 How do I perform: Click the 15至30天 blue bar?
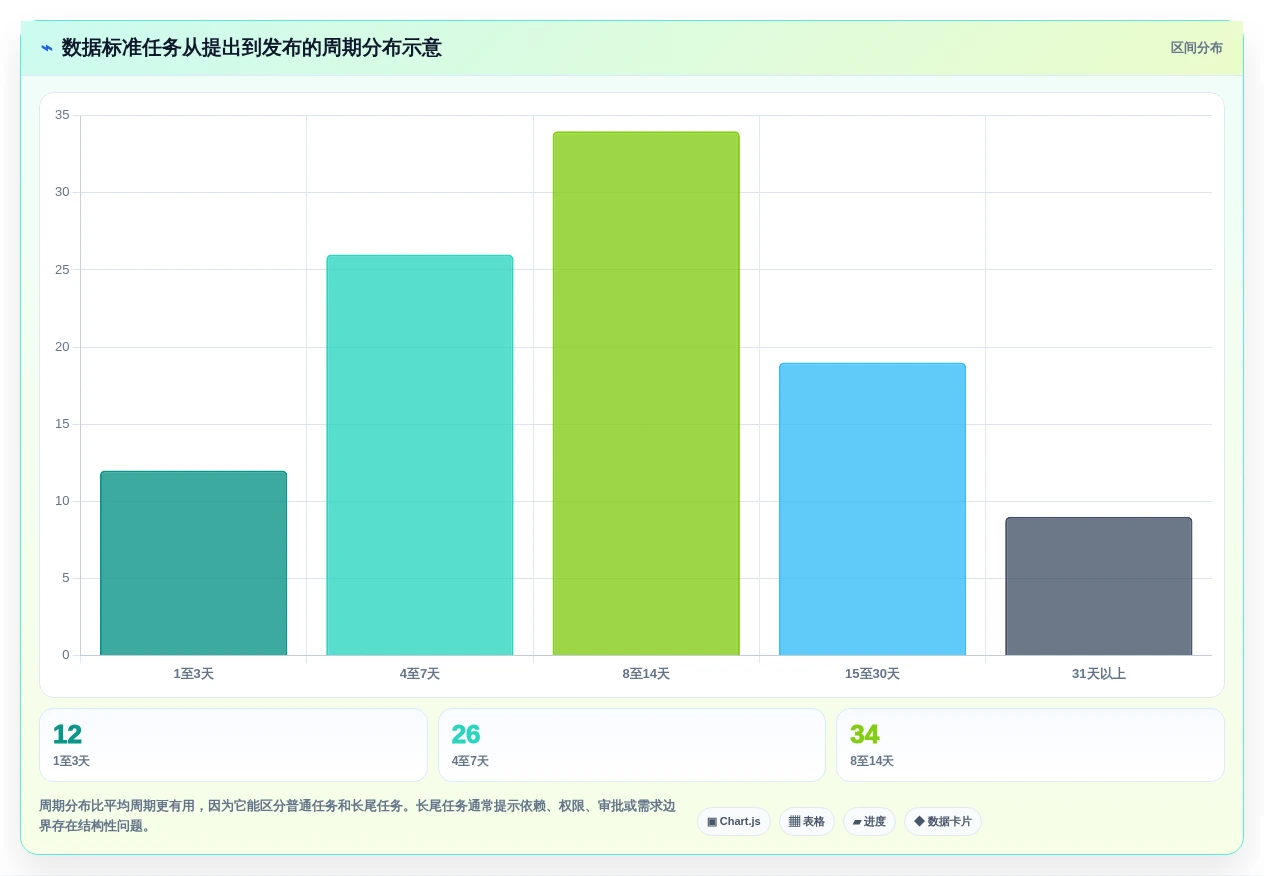[x=872, y=510]
